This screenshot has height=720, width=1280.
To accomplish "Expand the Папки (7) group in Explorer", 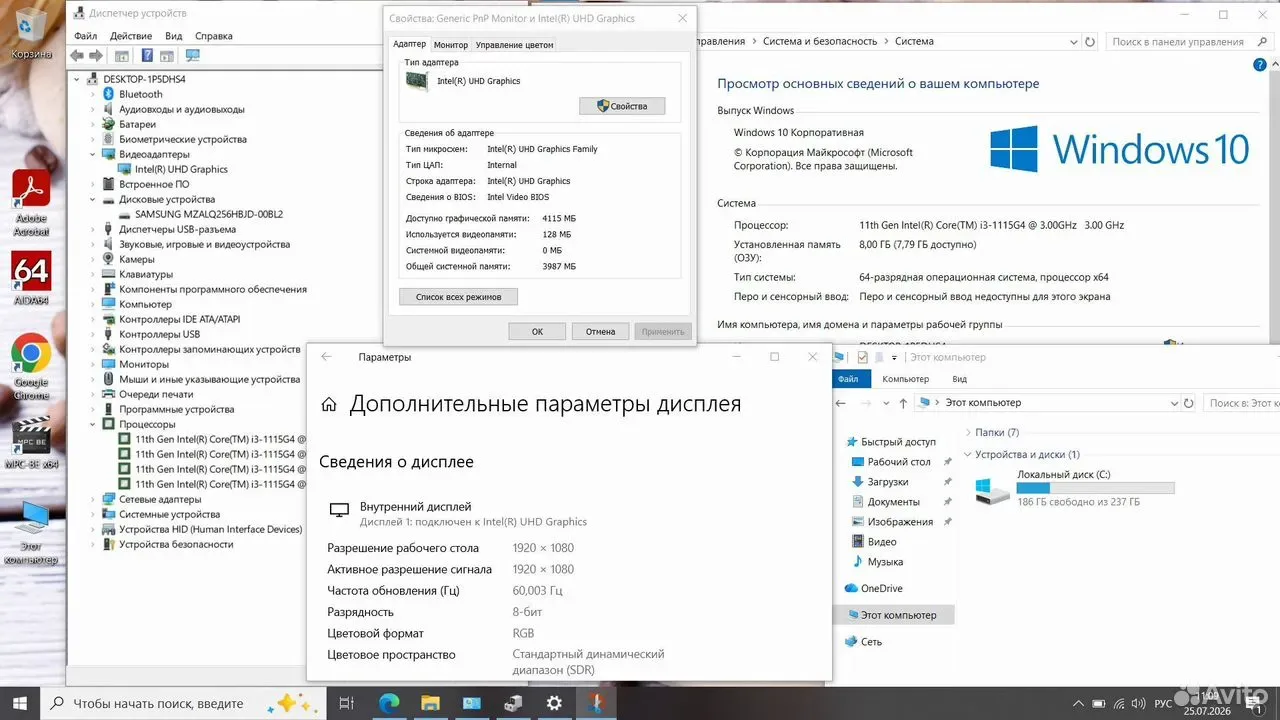I will pyautogui.click(x=968, y=432).
